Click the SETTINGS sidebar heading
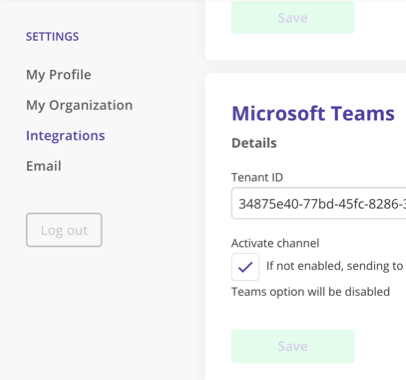The height and width of the screenshot is (380, 406). 52,37
